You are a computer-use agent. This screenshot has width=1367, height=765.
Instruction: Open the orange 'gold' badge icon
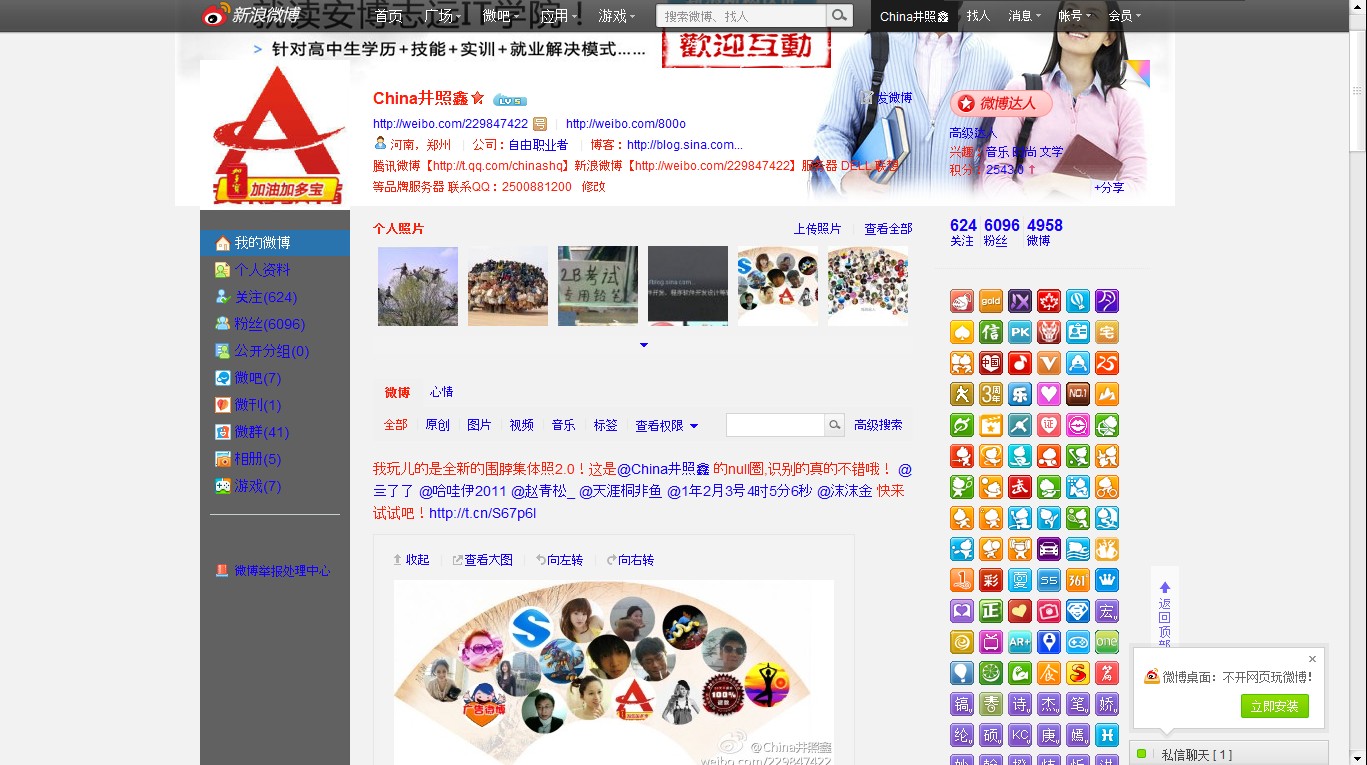tap(991, 301)
